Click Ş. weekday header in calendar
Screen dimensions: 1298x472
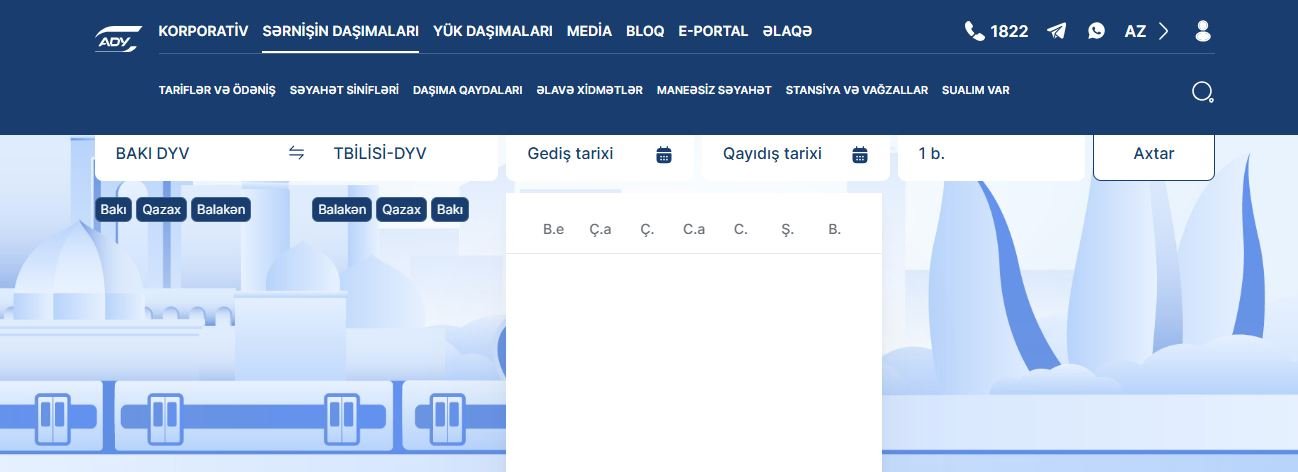[788, 229]
